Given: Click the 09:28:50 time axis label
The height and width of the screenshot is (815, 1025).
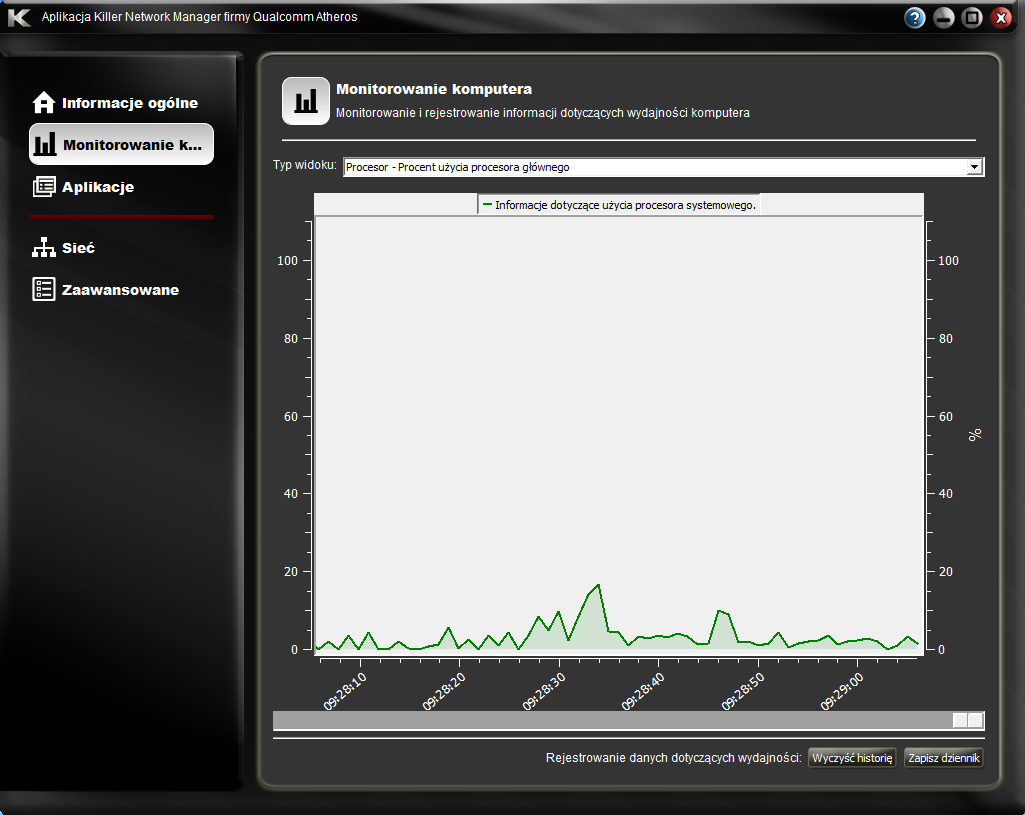Looking at the screenshot, I should [x=742, y=691].
